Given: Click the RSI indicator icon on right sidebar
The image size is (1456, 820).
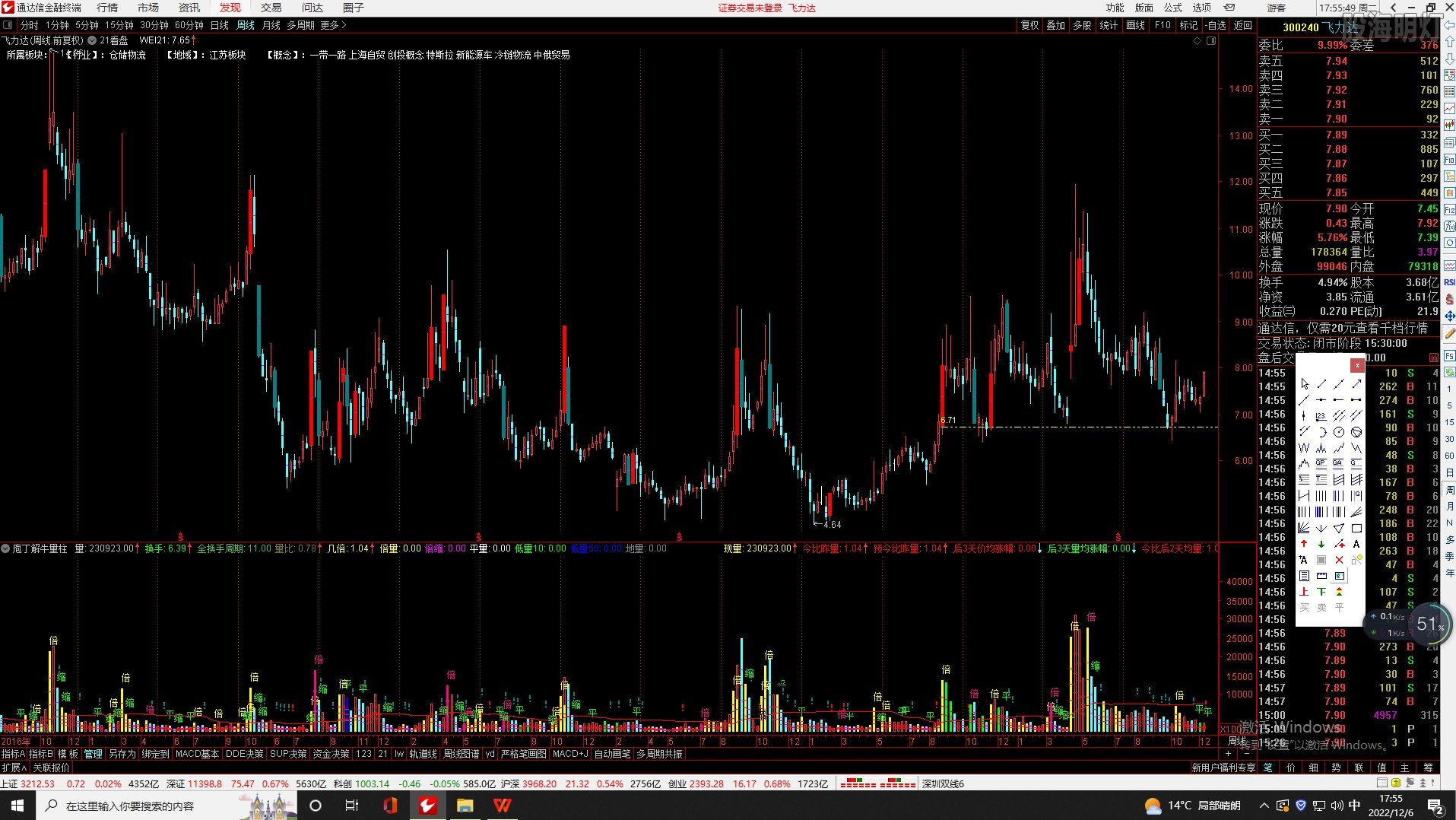Looking at the screenshot, I should (x=1449, y=282).
